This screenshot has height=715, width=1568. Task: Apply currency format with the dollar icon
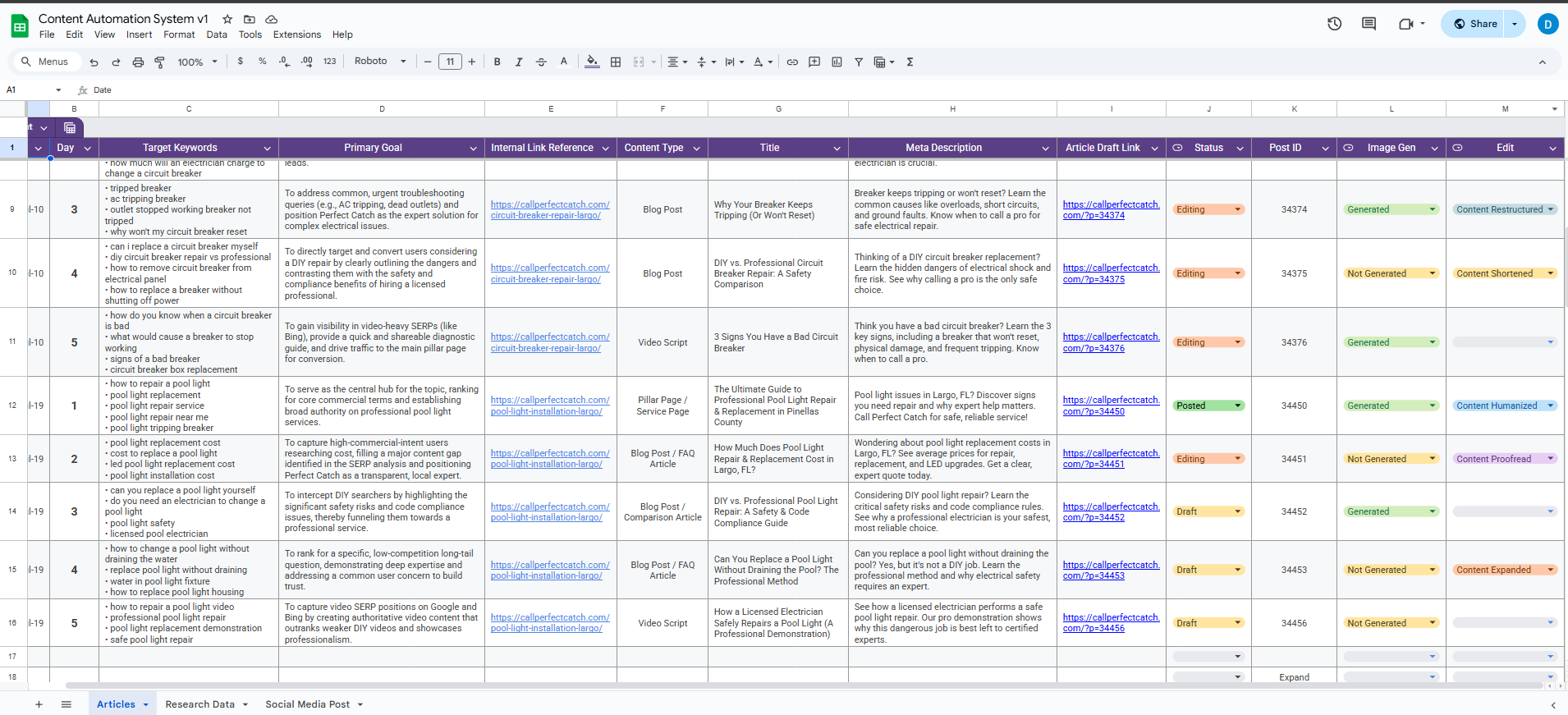241,62
